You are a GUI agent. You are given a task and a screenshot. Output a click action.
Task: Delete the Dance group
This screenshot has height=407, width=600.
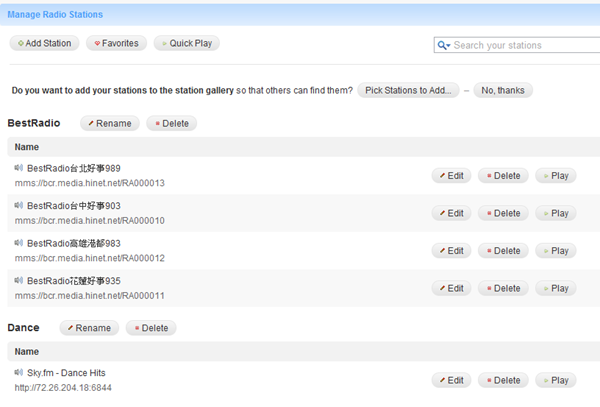pos(151,328)
